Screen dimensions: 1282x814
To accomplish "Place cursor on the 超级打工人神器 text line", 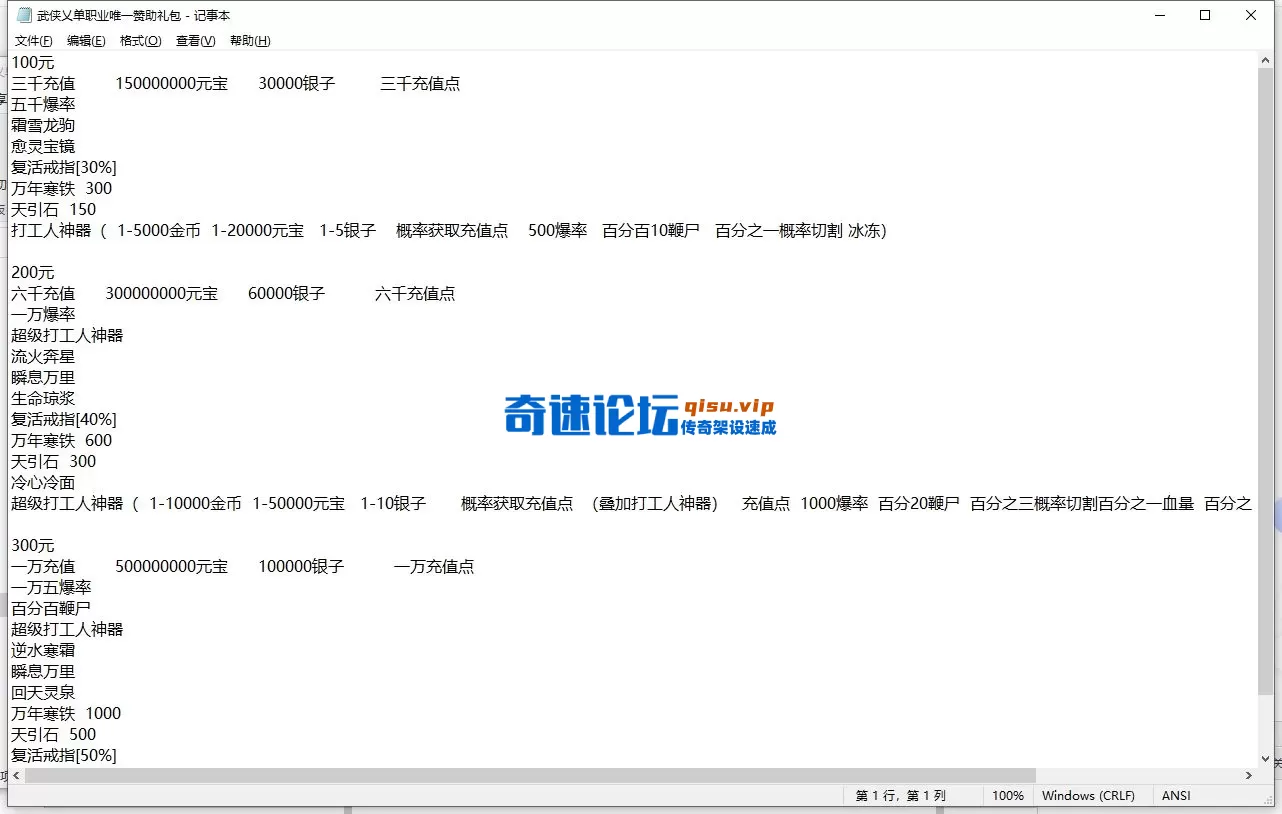I will pyautogui.click(x=66, y=335).
